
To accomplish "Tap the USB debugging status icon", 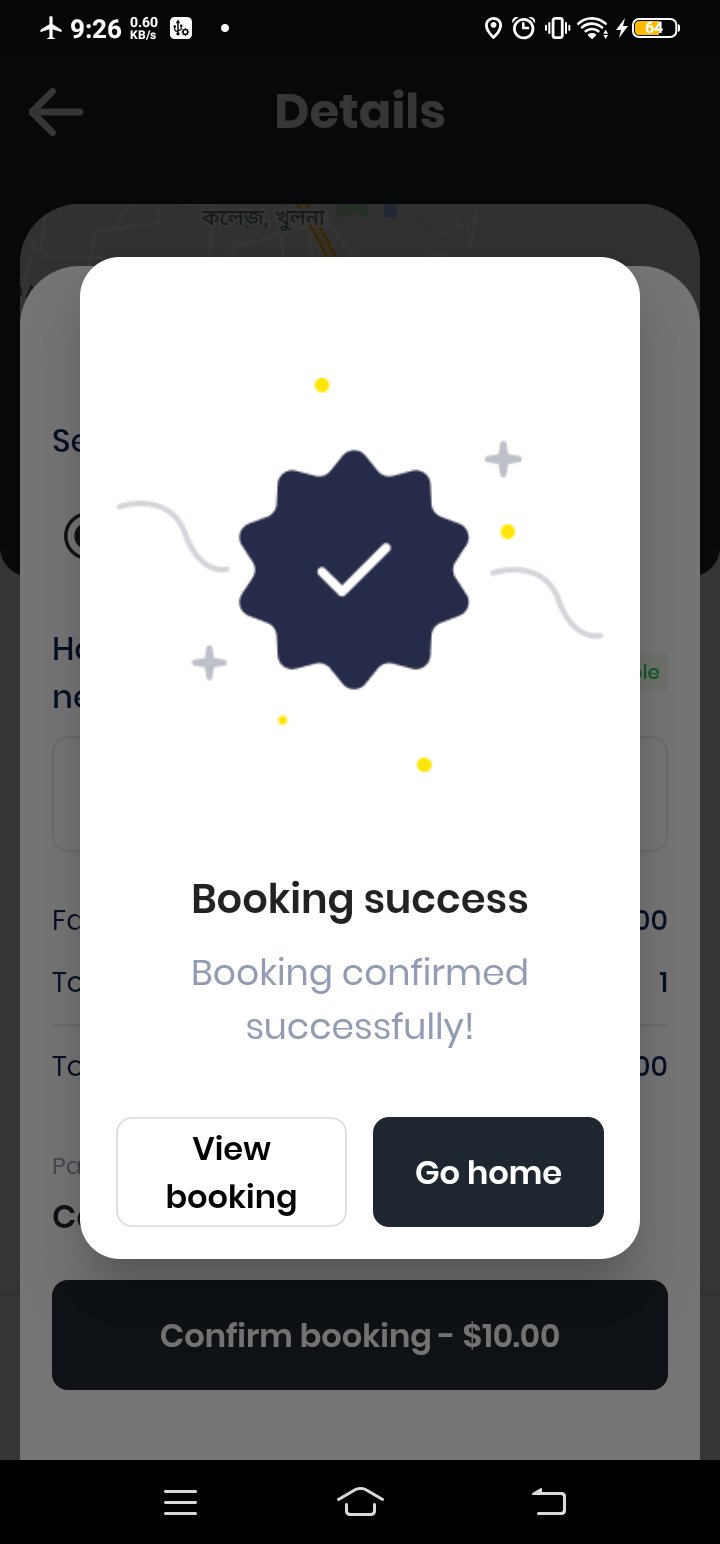I will point(181,28).
